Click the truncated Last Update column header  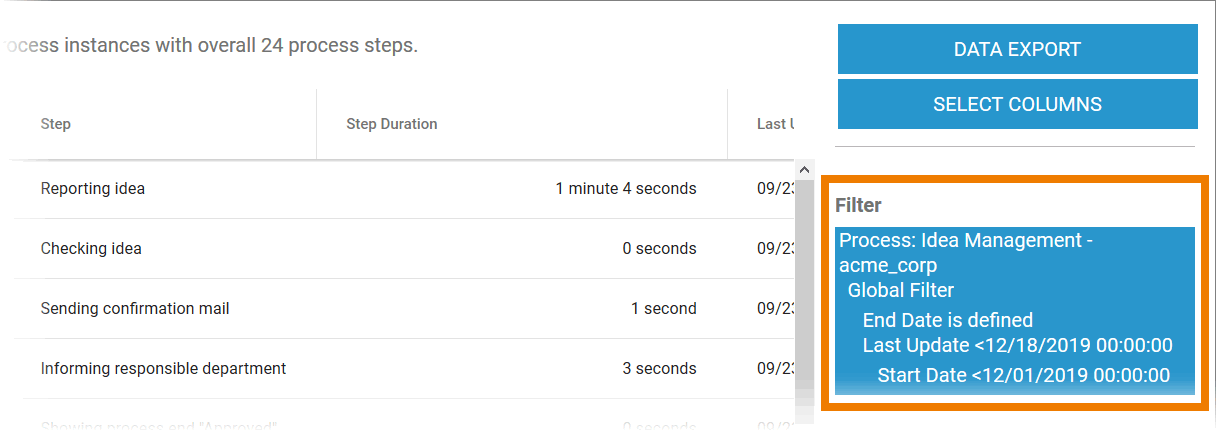775,124
